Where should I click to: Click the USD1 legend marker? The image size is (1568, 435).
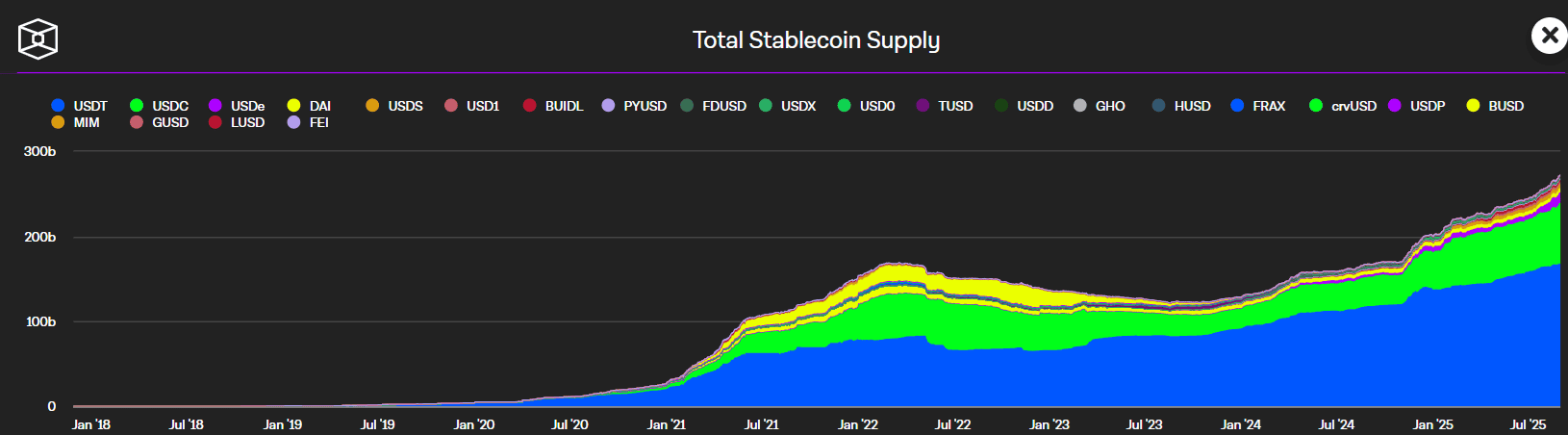[451, 106]
